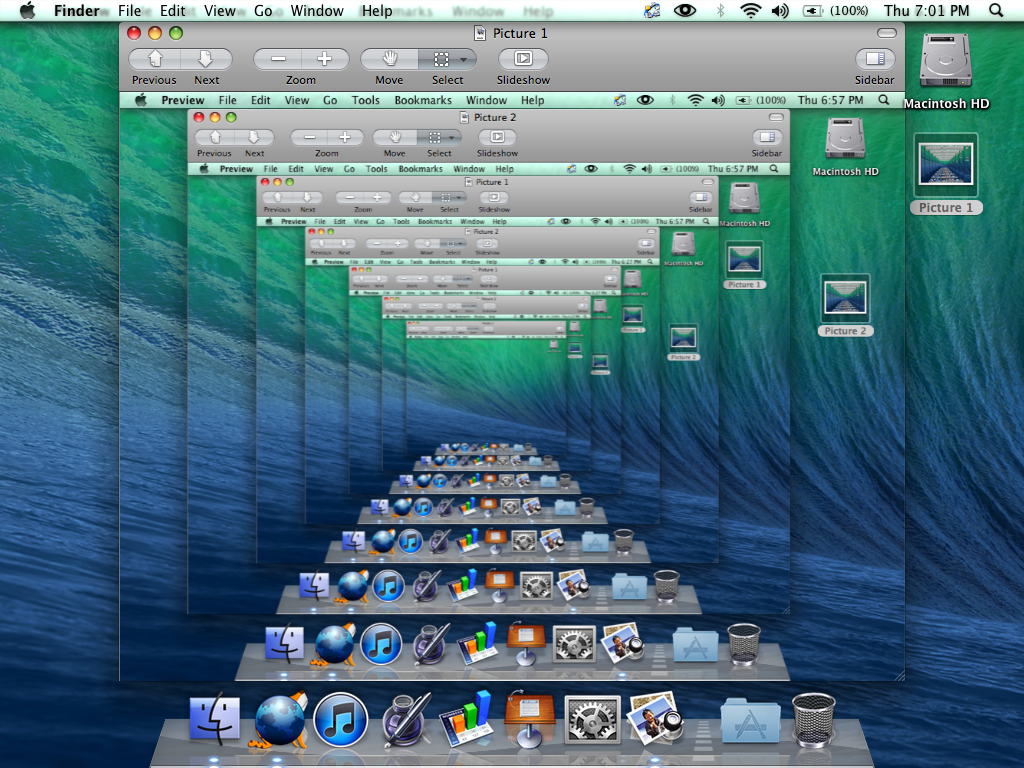
Task: Toggle toolbar with pill button in Picture 1 titlebar
Action: 886,33
